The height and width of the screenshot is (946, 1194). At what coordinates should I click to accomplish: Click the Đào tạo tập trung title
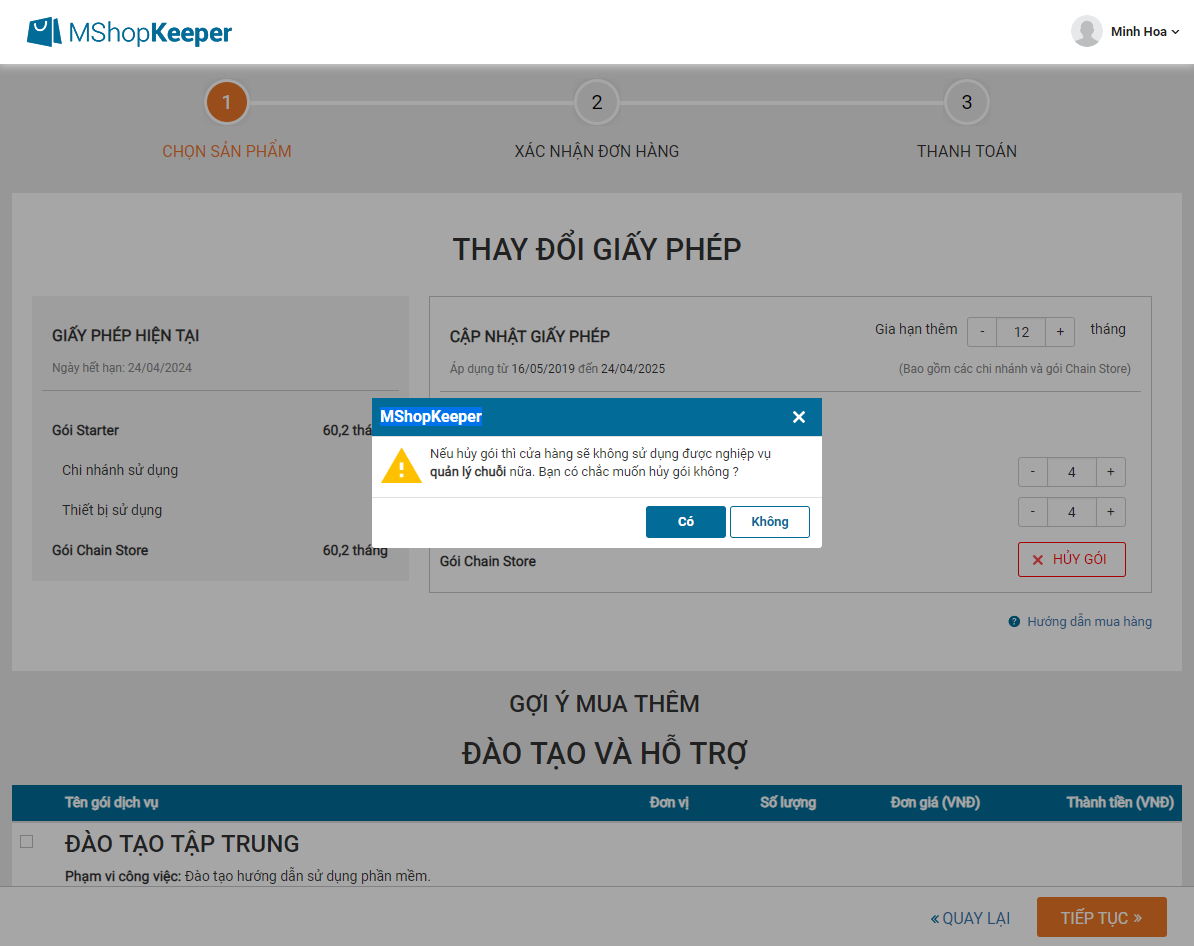click(182, 844)
